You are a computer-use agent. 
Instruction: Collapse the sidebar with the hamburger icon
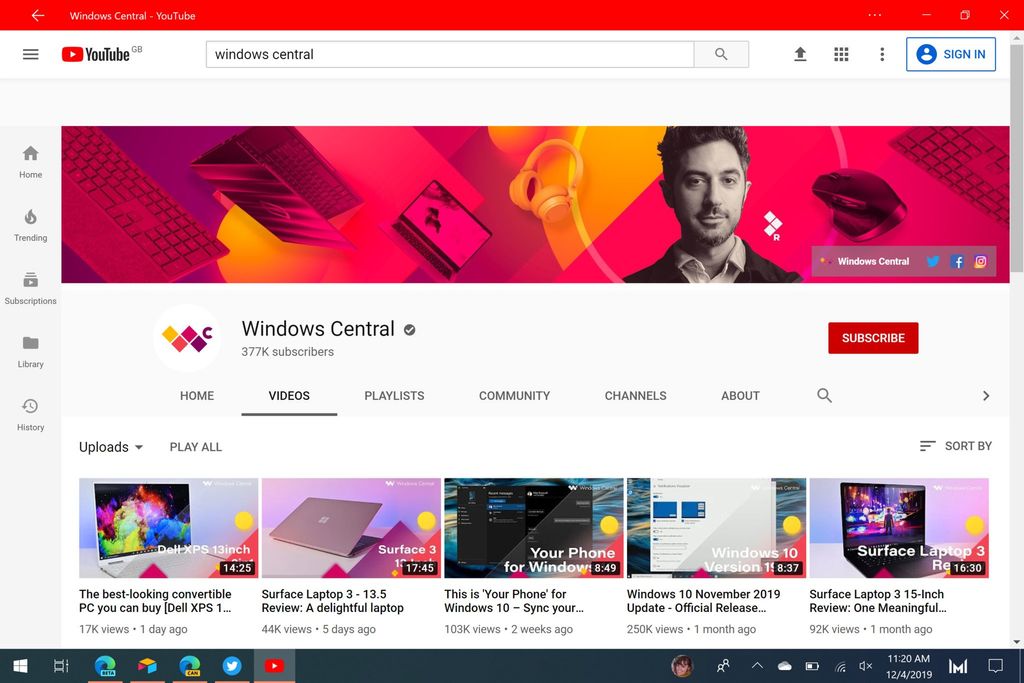30,54
